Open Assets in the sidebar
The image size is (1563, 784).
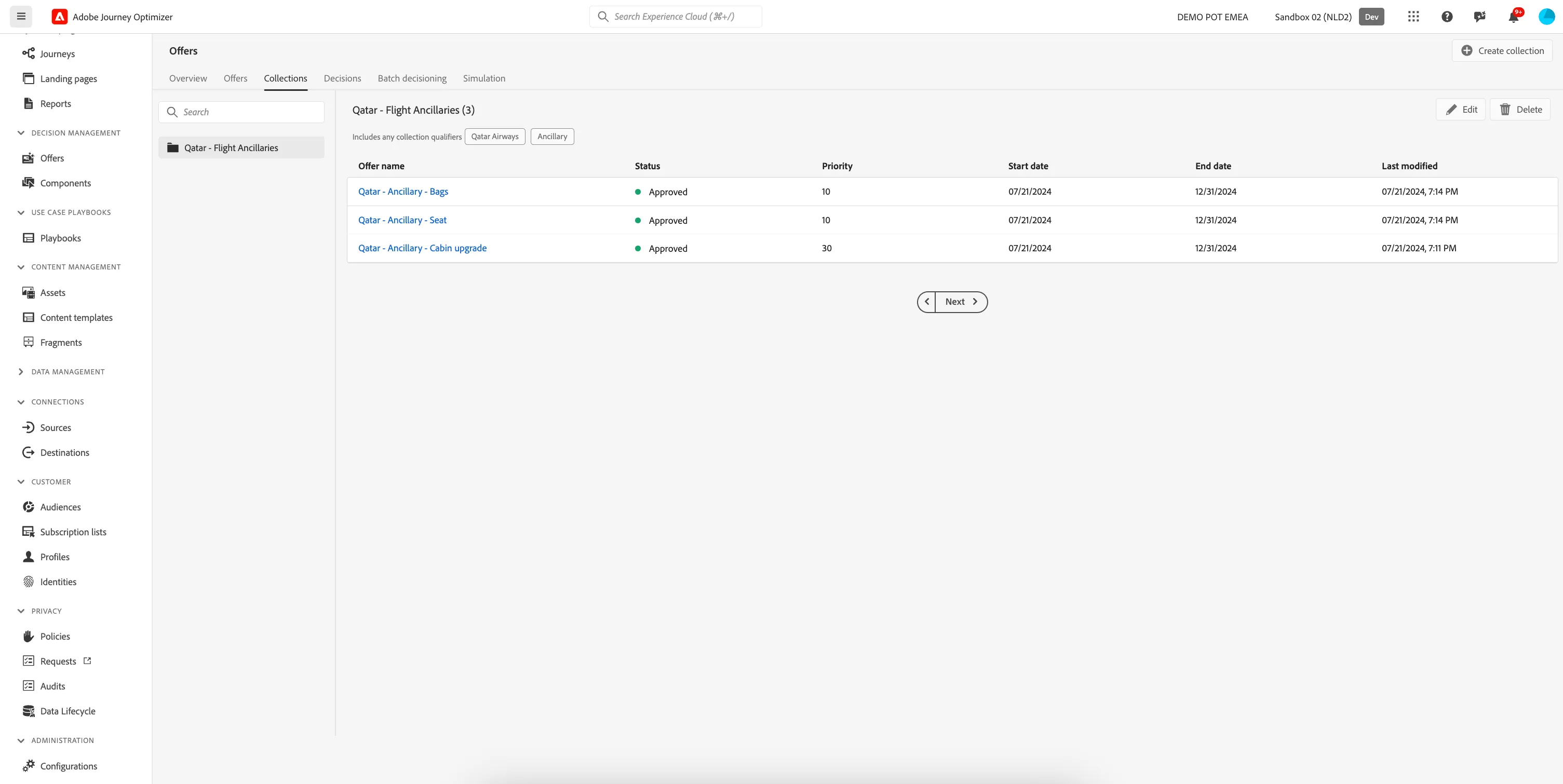pyautogui.click(x=44, y=292)
